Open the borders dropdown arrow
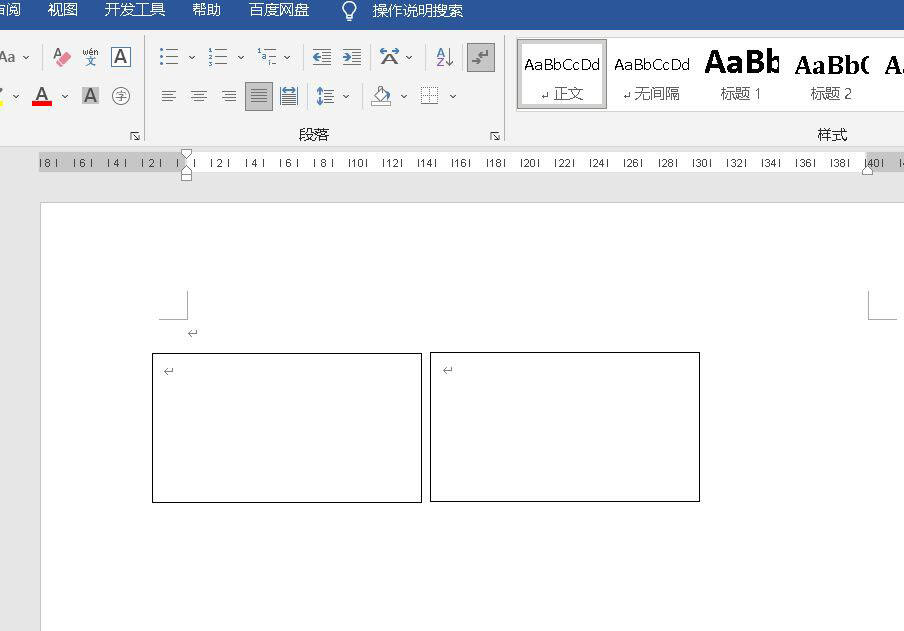The height and width of the screenshot is (631, 904). tap(453, 96)
